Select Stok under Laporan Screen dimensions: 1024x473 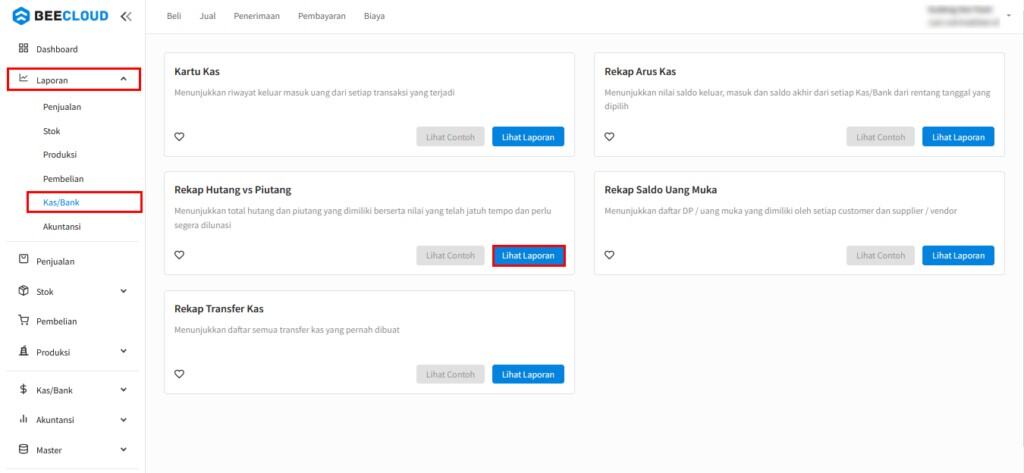52,131
